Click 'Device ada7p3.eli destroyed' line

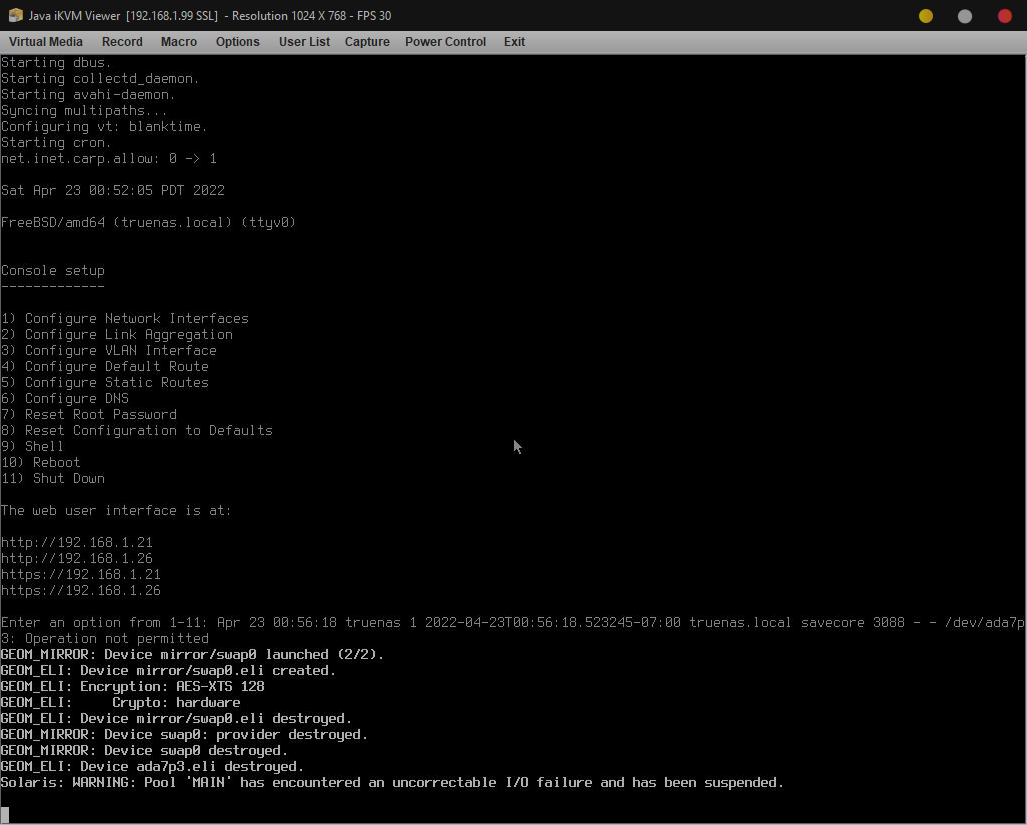click(x=153, y=767)
